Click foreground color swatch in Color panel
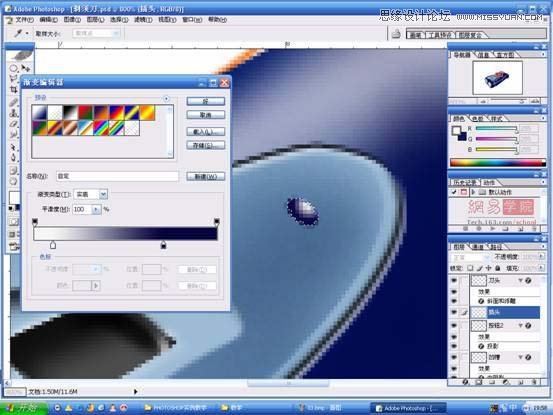The image size is (553, 415). point(456,130)
